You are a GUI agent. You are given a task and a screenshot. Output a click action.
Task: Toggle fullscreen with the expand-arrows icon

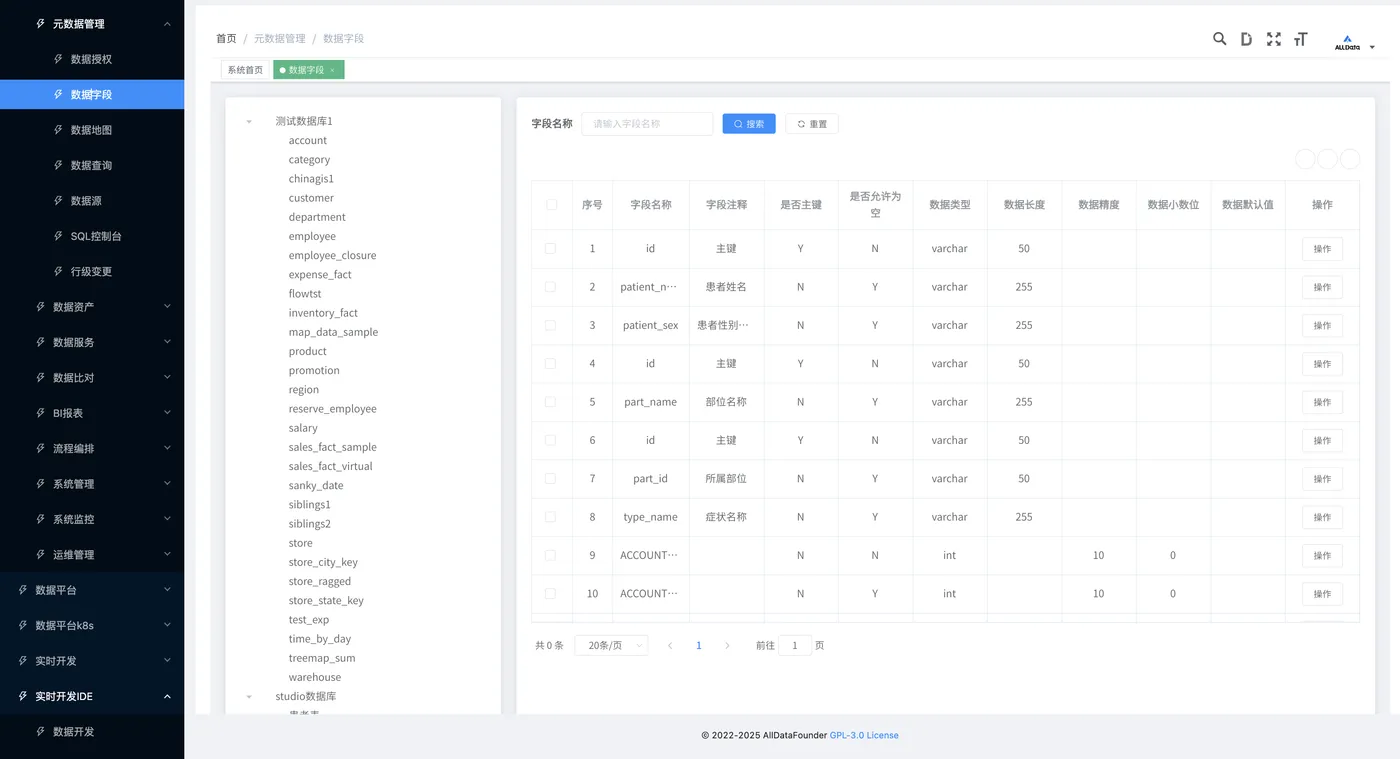coord(1273,39)
